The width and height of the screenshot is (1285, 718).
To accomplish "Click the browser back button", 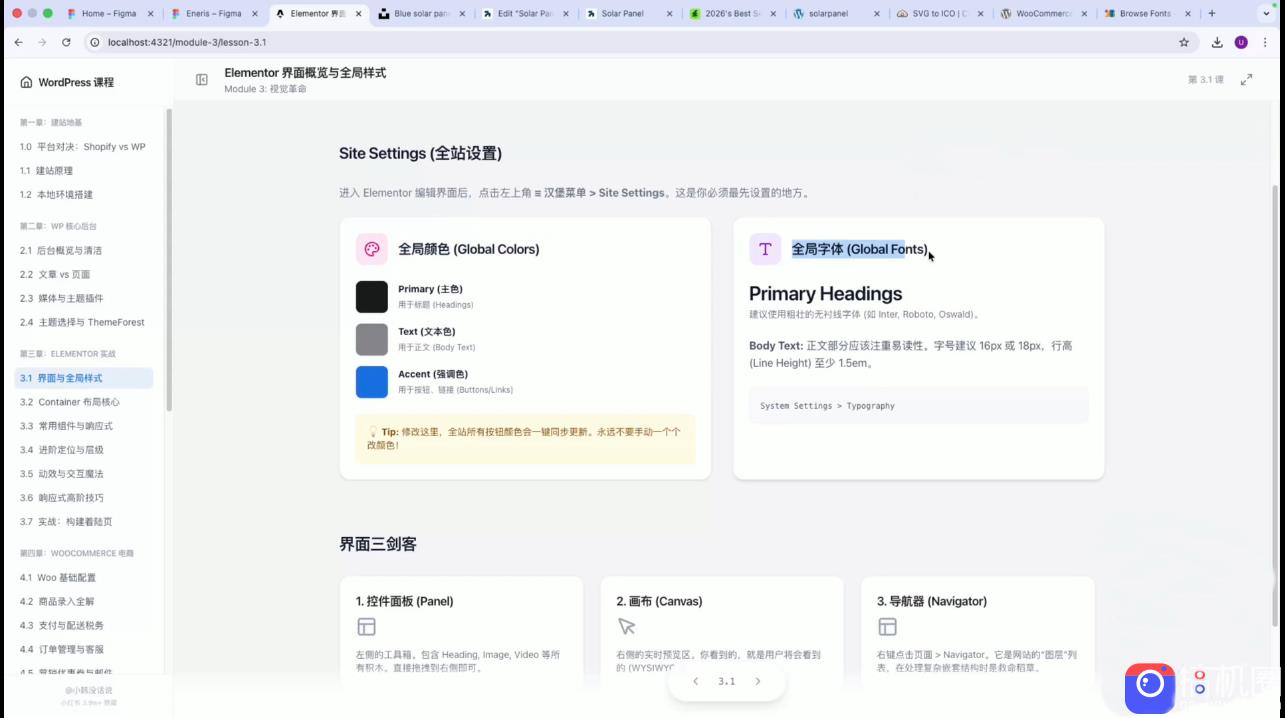I will (x=19, y=42).
